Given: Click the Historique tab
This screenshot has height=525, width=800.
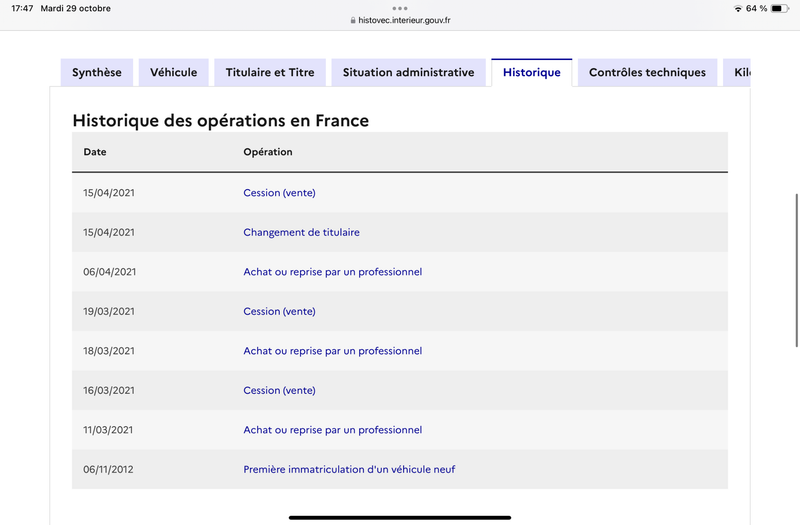Looking at the screenshot, I should click(532, 72).
